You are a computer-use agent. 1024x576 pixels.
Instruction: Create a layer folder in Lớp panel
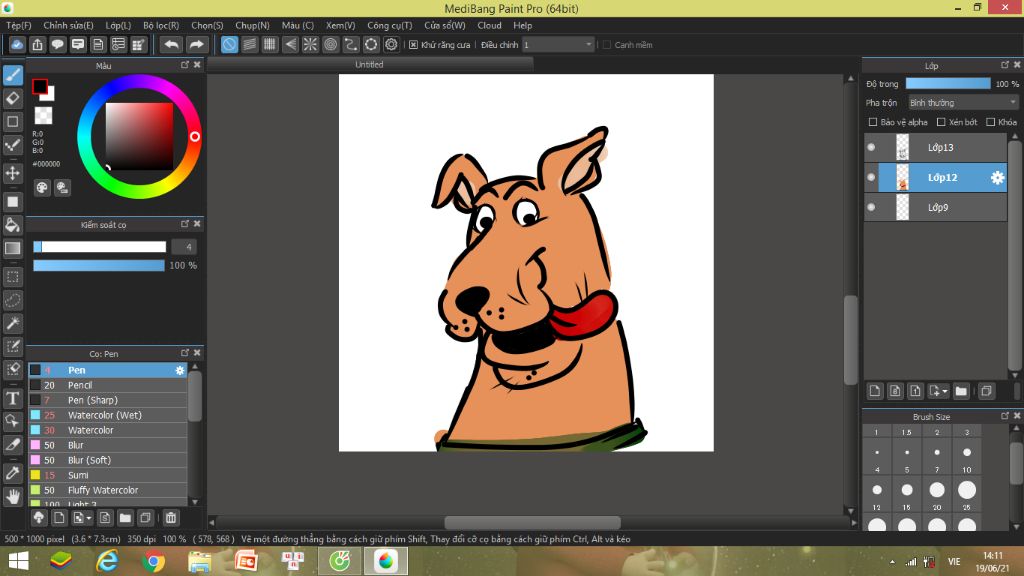[x=961, y=391]
